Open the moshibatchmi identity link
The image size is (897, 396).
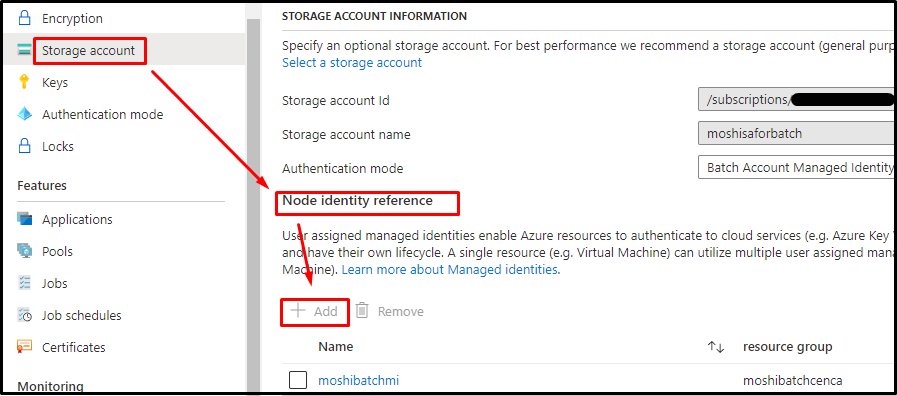click(x=359, y=380)
